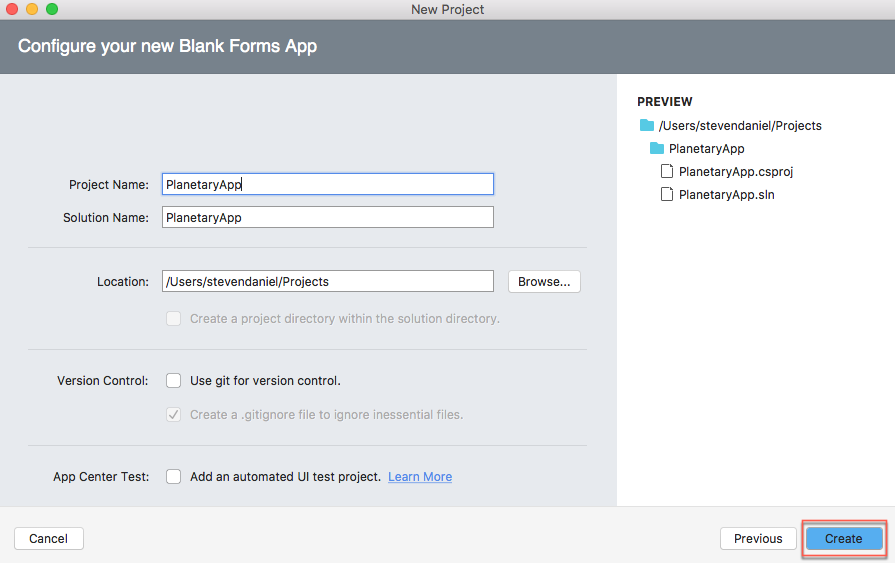
Task: Go back with the Previous button
Action: click(x=758, y=538)
